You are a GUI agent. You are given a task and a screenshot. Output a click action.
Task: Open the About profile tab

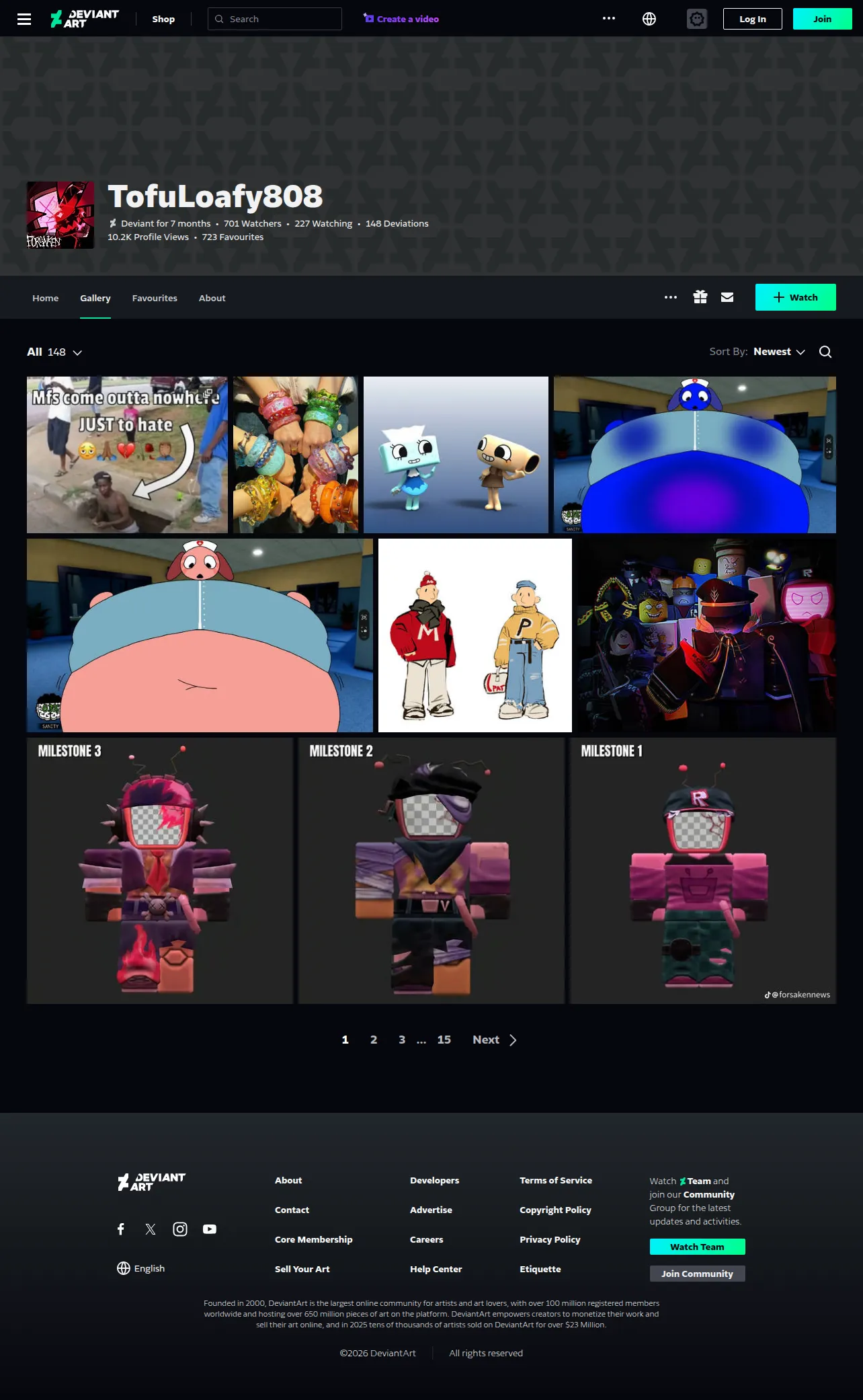click(x=212, y=298)
